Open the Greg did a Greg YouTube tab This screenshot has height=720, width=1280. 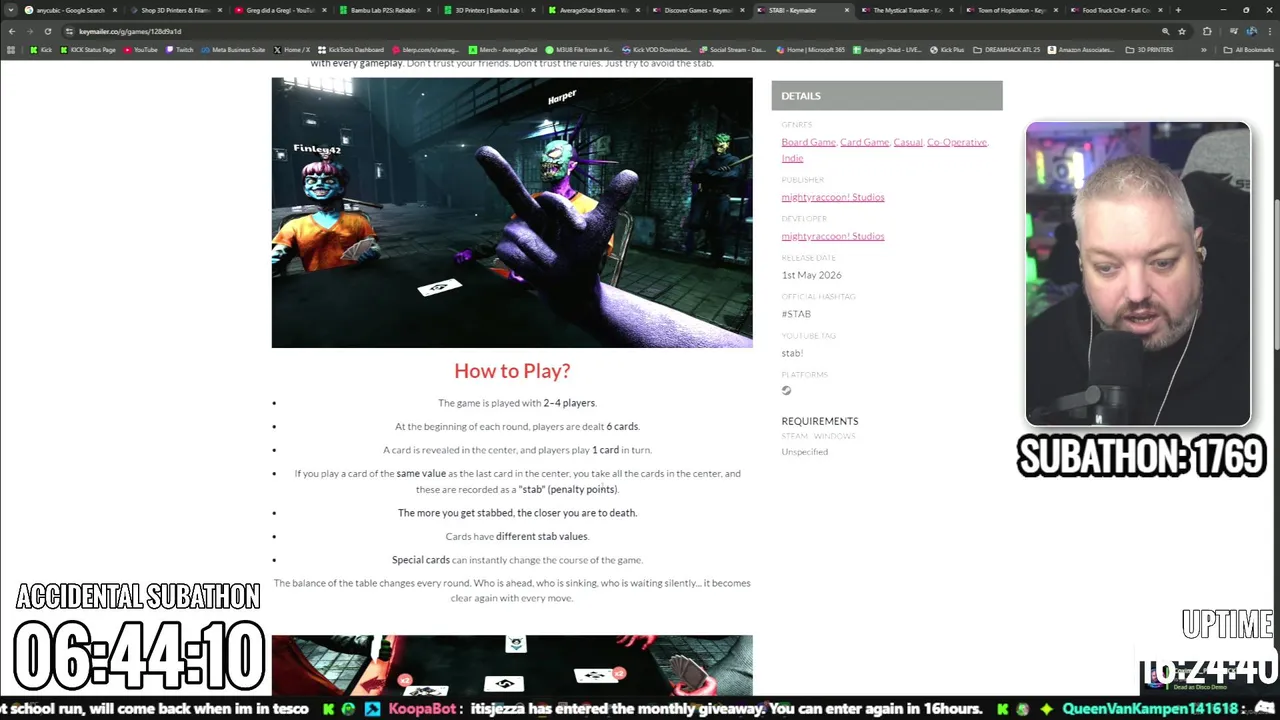click(279, 10)
